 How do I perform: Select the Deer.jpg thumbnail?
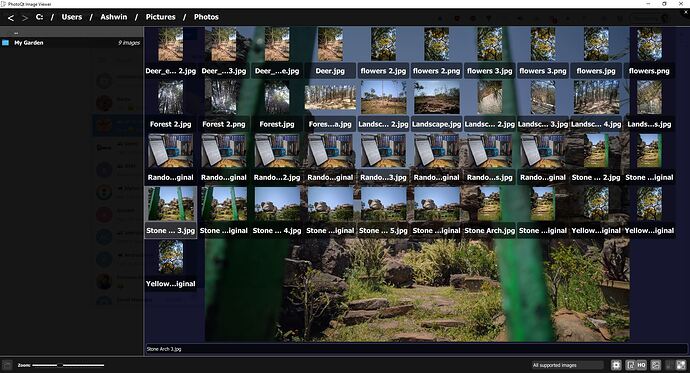point(330,52)
